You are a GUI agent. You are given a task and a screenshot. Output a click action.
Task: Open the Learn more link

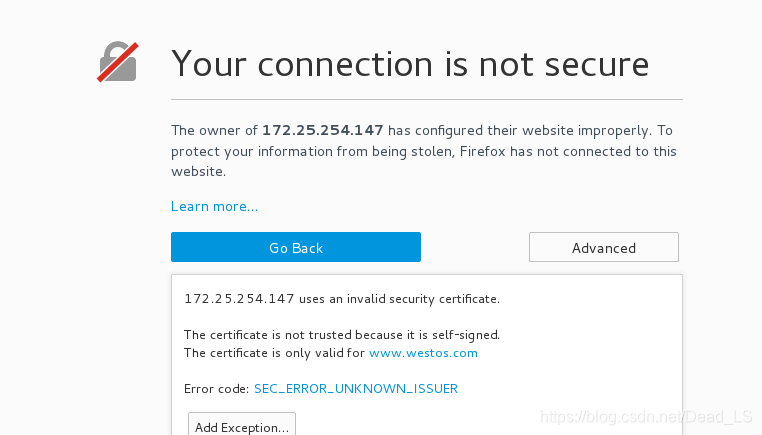point(214,207)
